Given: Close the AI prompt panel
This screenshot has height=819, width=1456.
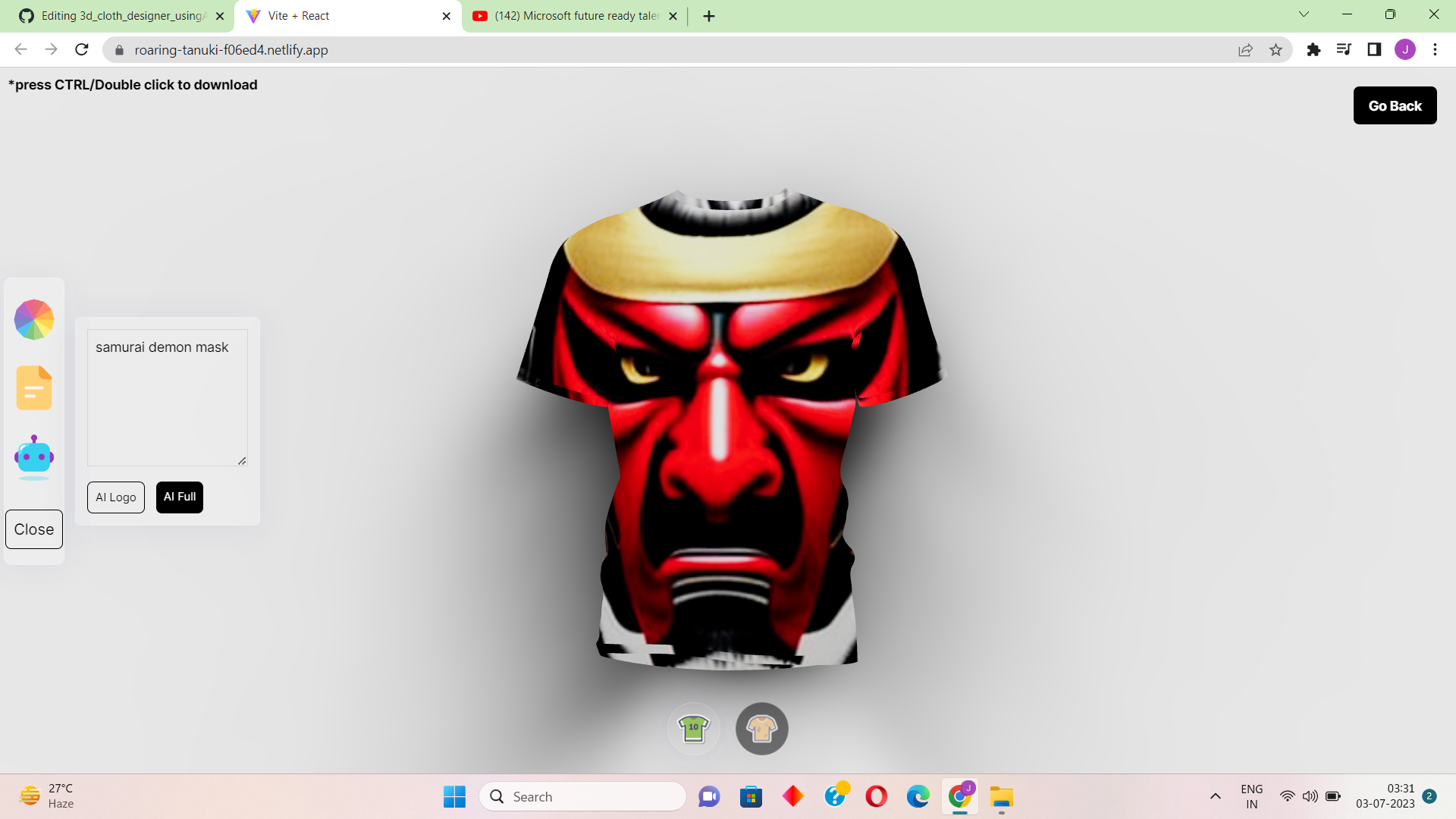Looking at the screenshot, I should pos(33,529).
